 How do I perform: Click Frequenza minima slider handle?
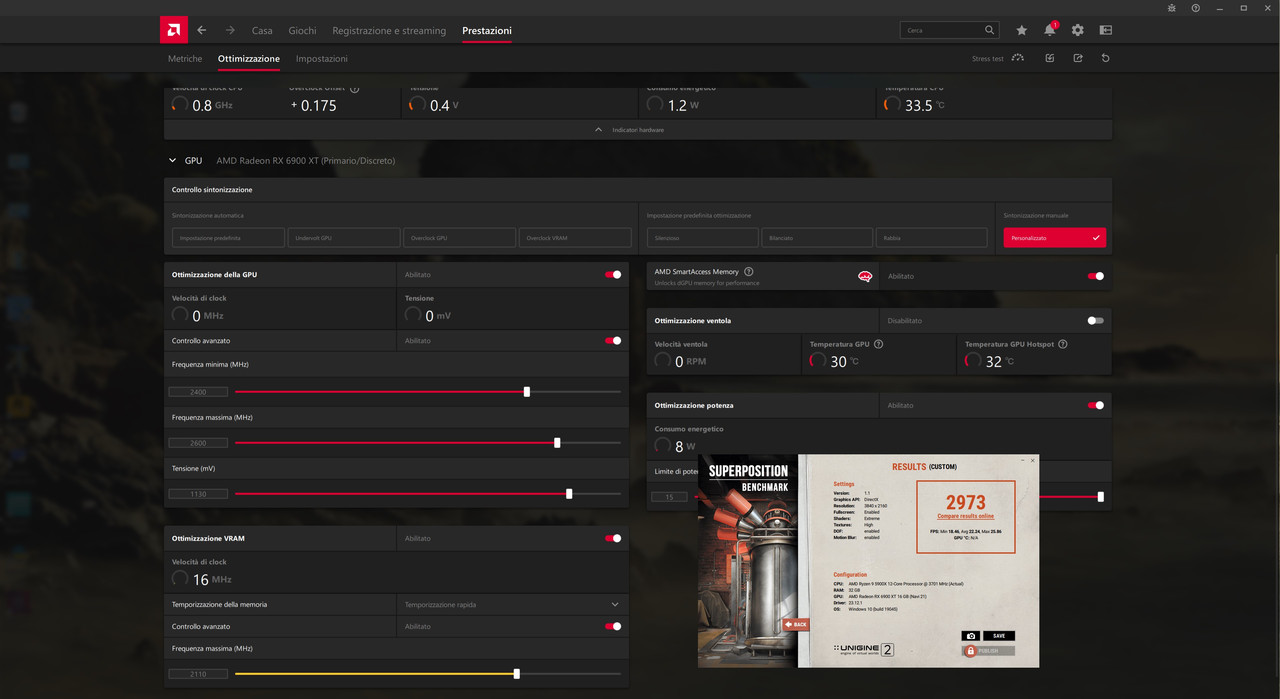527,392
